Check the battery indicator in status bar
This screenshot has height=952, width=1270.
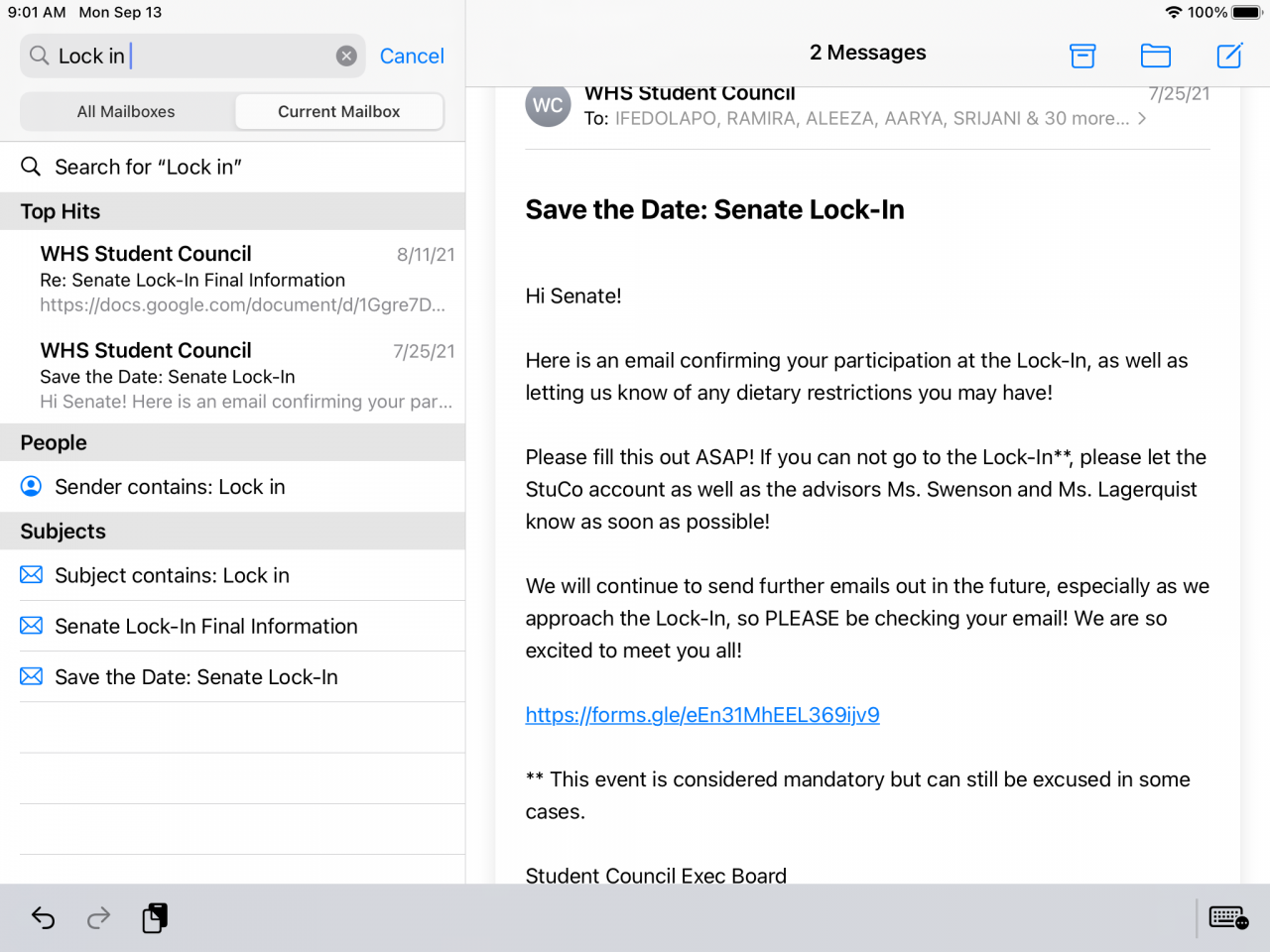click(1247, 13)
